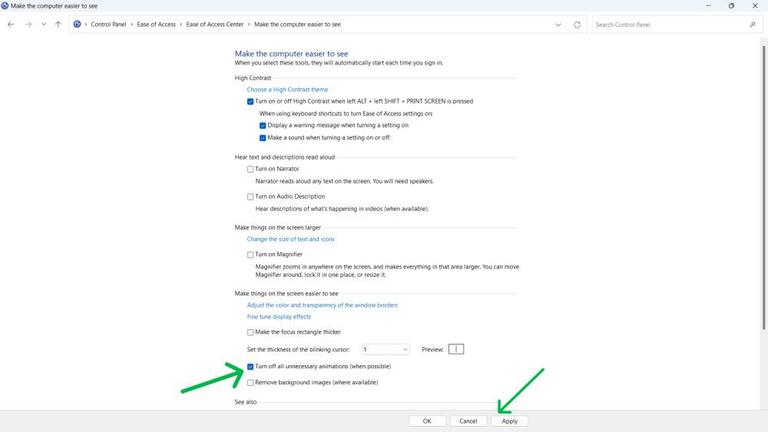Screen dimensions: 768x432
Task: Enable Turn on Magnifier checkbox
Action: (250, 255)
